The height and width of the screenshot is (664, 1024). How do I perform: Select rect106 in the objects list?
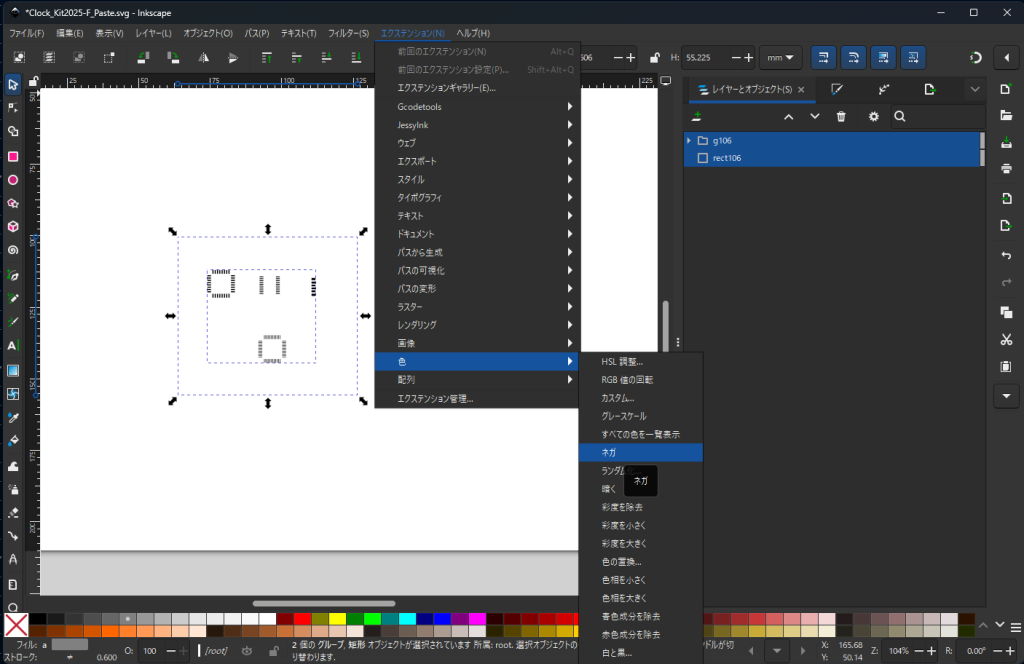[x=727, y=158]
